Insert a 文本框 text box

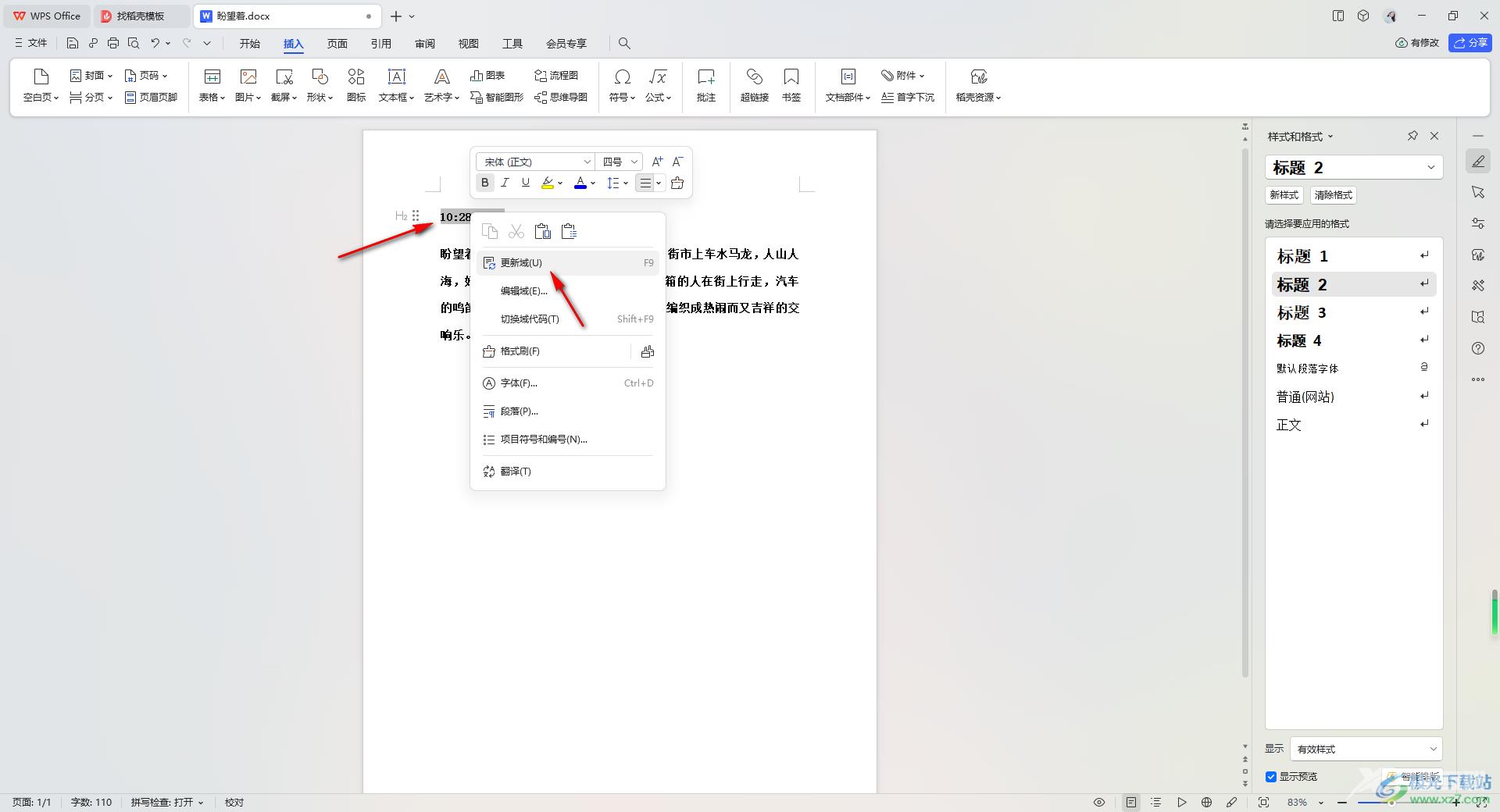pyautogui.click(x=396, y=84)
